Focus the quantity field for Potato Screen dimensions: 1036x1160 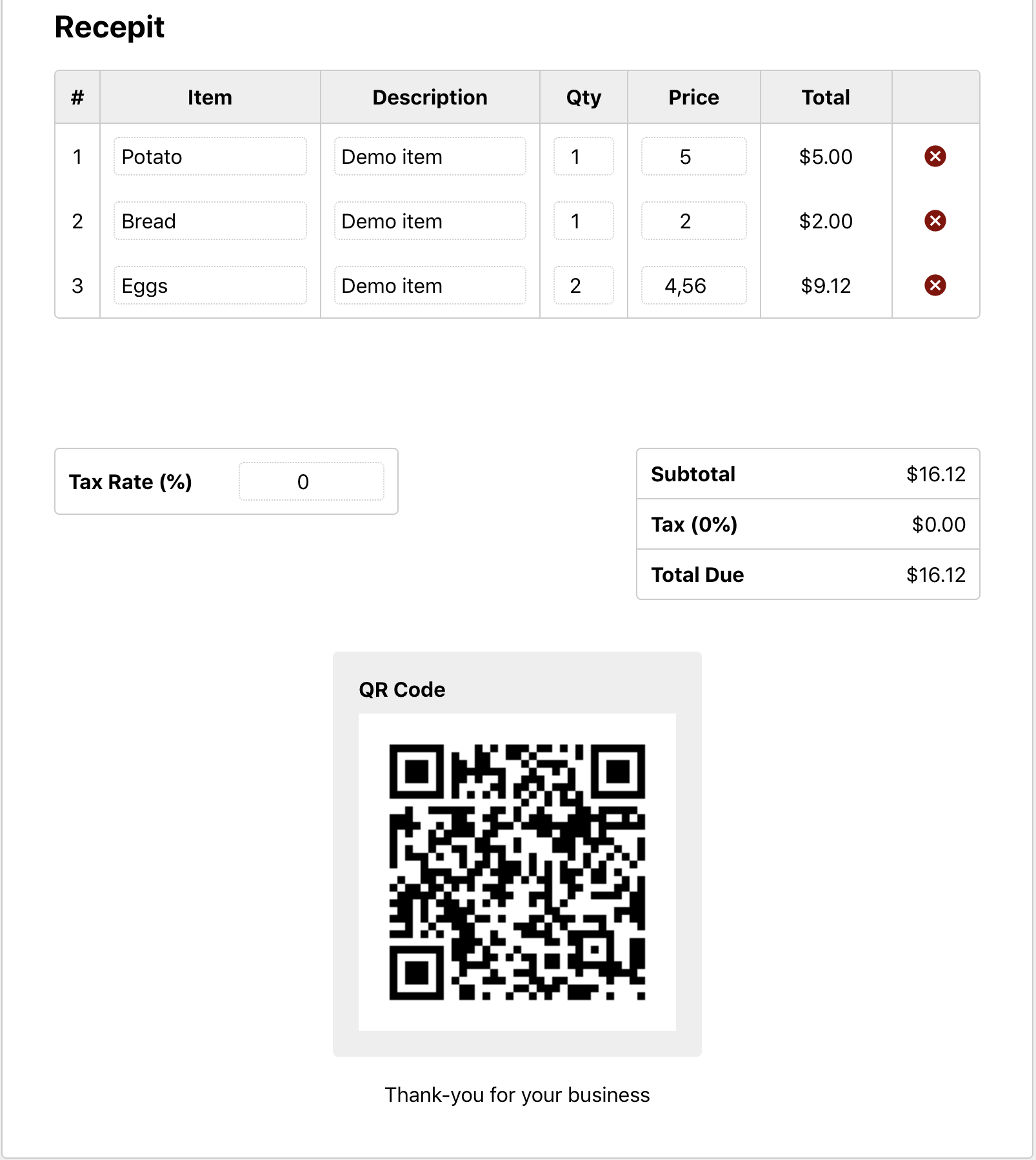click(x=583, y=156)
